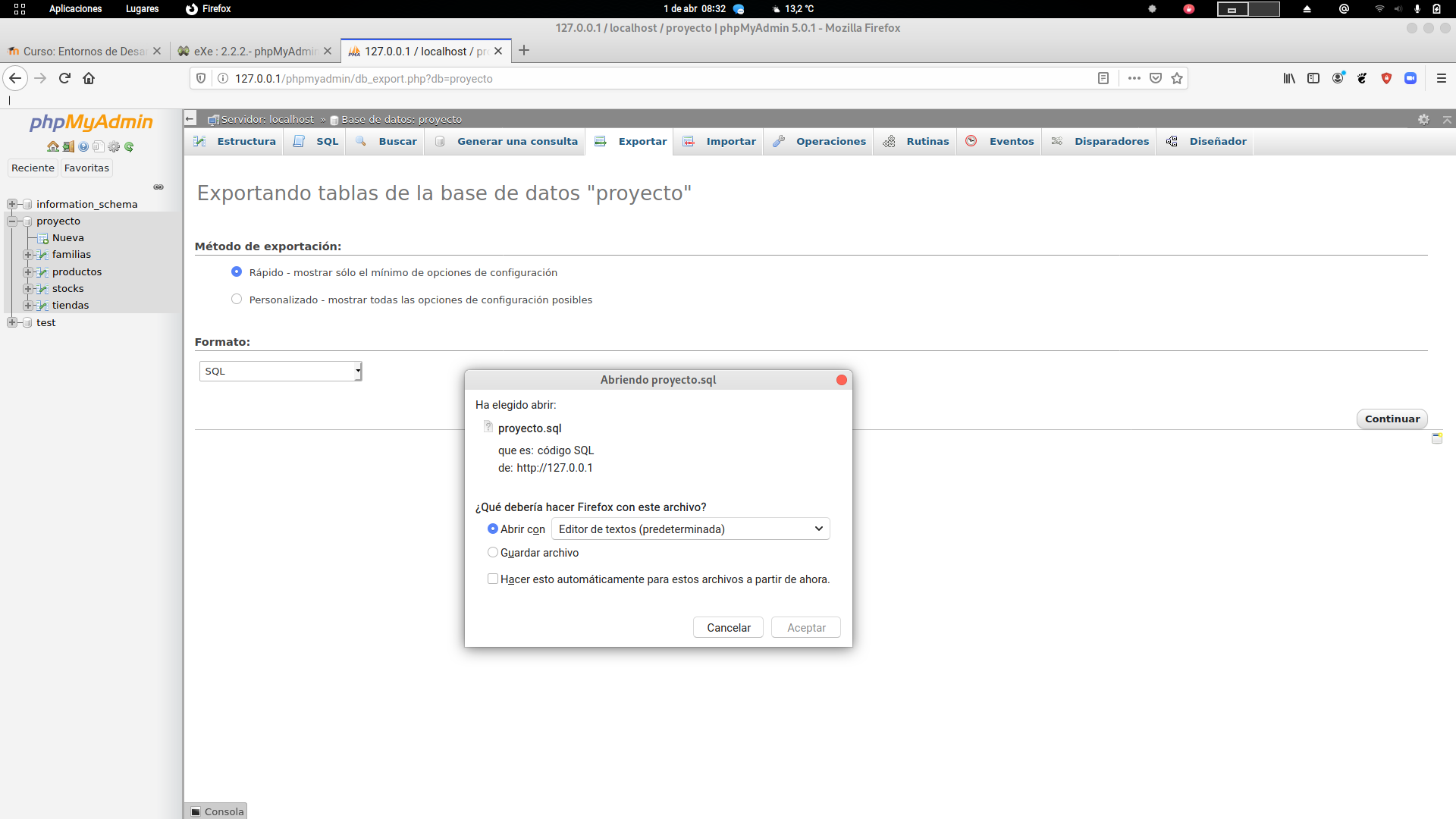Switch to the Estructura tab
Image resolution: width=1456 pixels, height=819 pixels.
[x=234, y=142]
